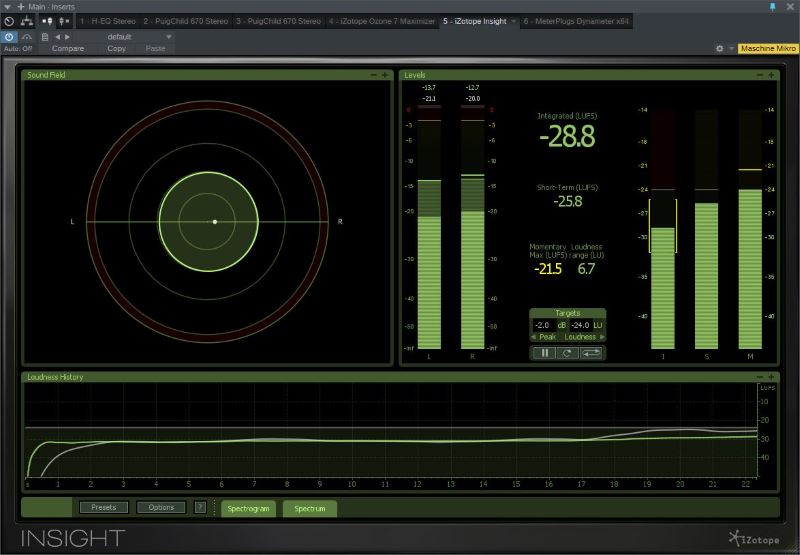Click the left channel-editor icon with mic
Viewport: 800px width, 555px height.
[x=47, y=21]
